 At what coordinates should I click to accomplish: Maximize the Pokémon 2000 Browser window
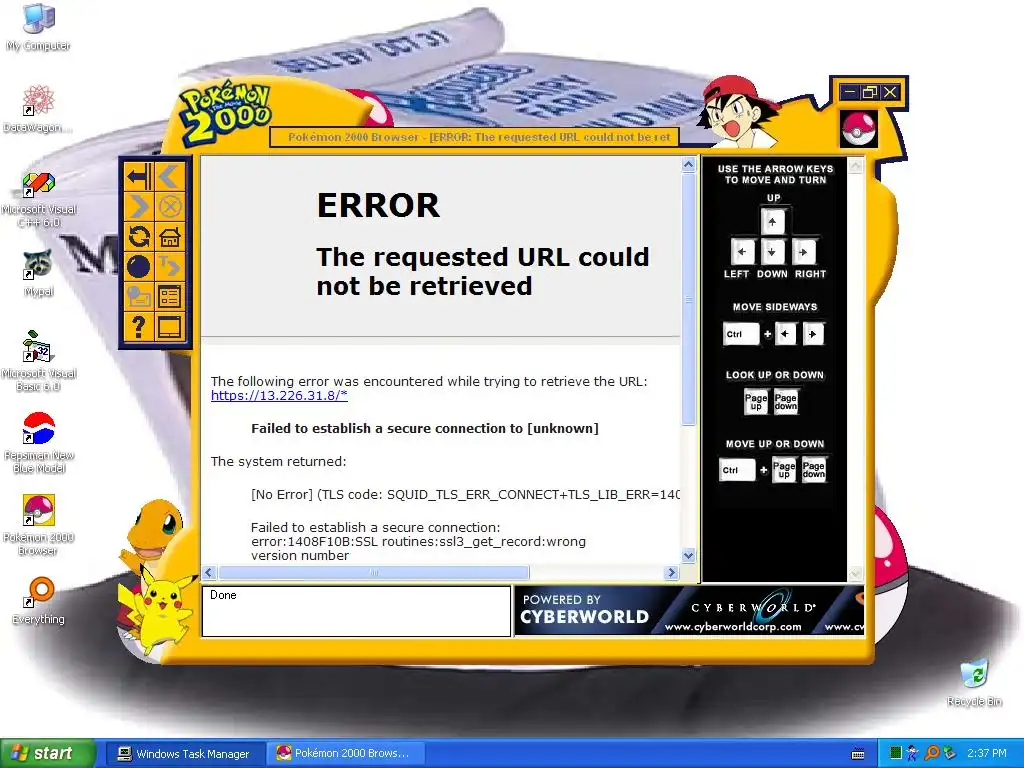point(870,92)
